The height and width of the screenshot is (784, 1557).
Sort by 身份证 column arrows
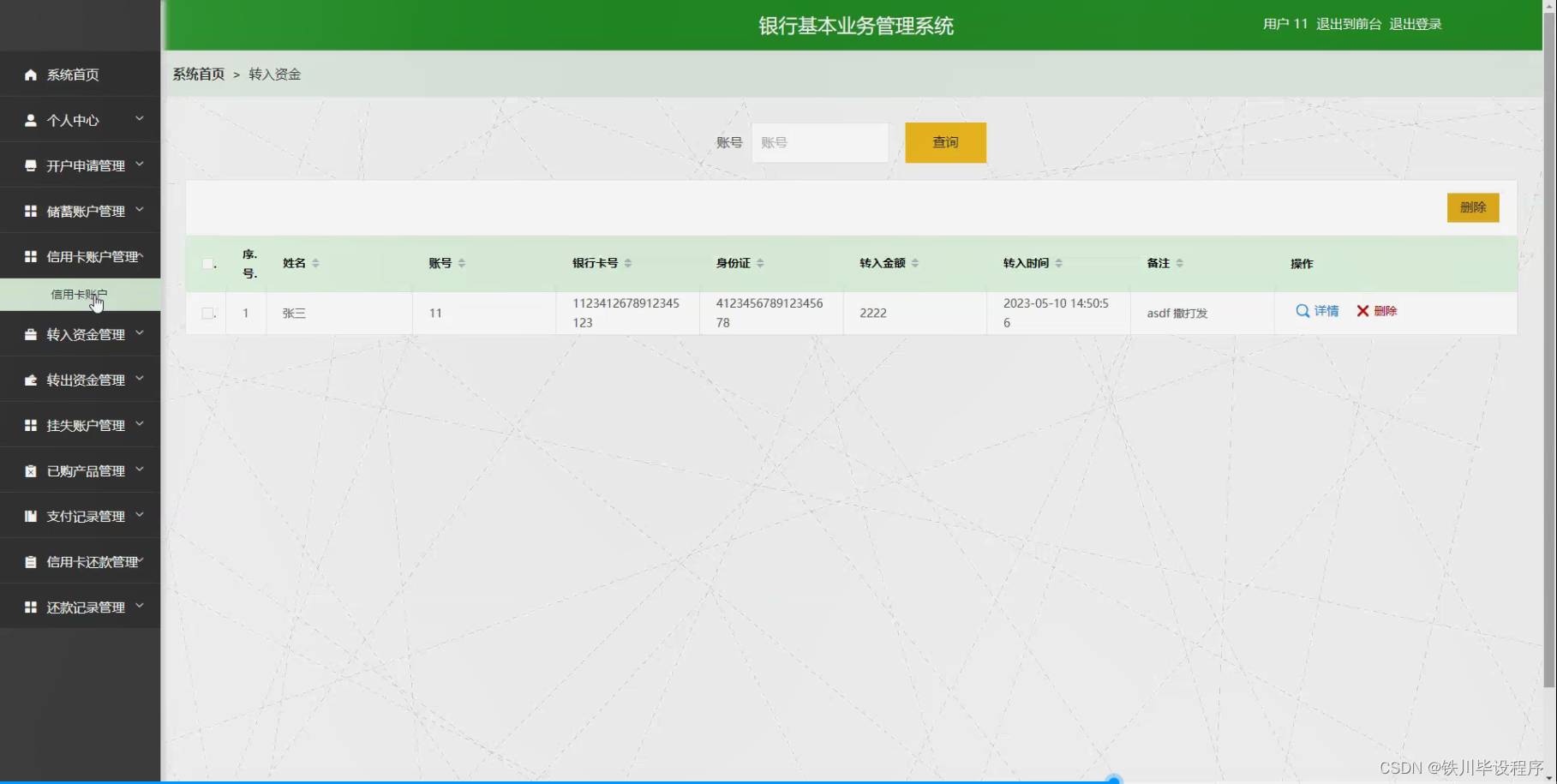(x=760, y=263)
